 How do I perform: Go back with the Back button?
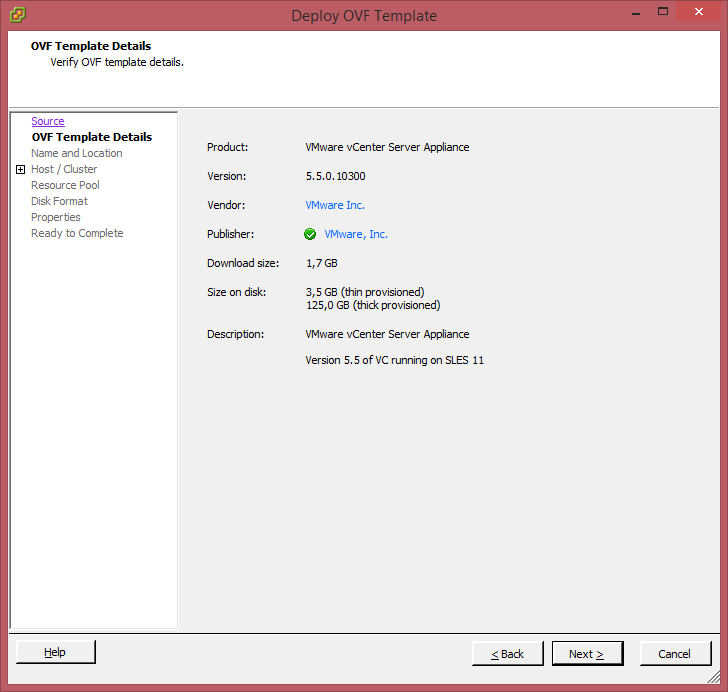point(508,654)
